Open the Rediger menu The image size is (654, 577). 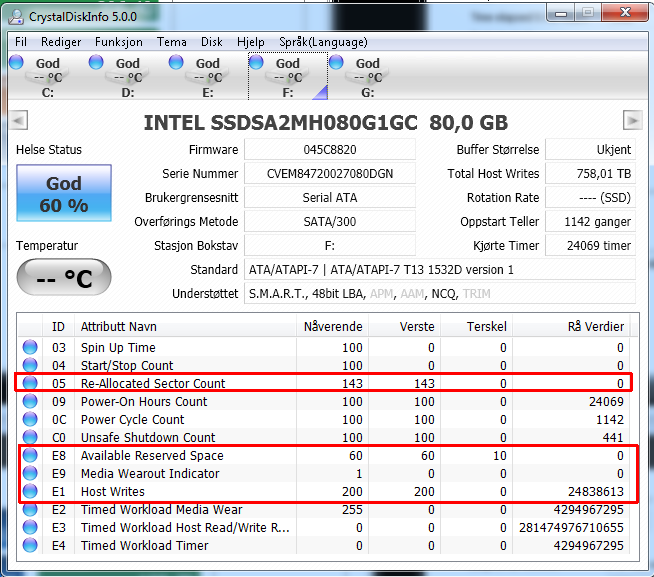click(x=61, y=42)
